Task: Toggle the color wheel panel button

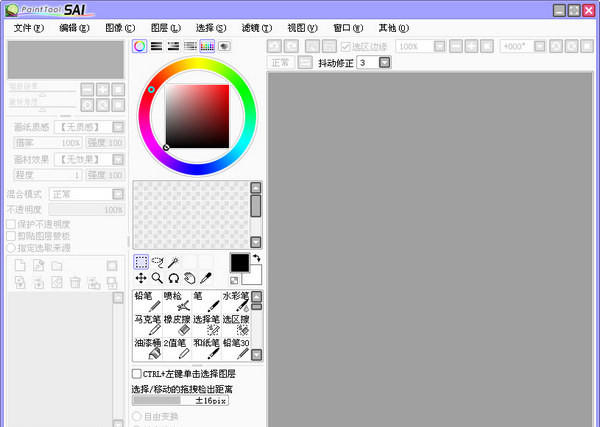Action: 140,46
